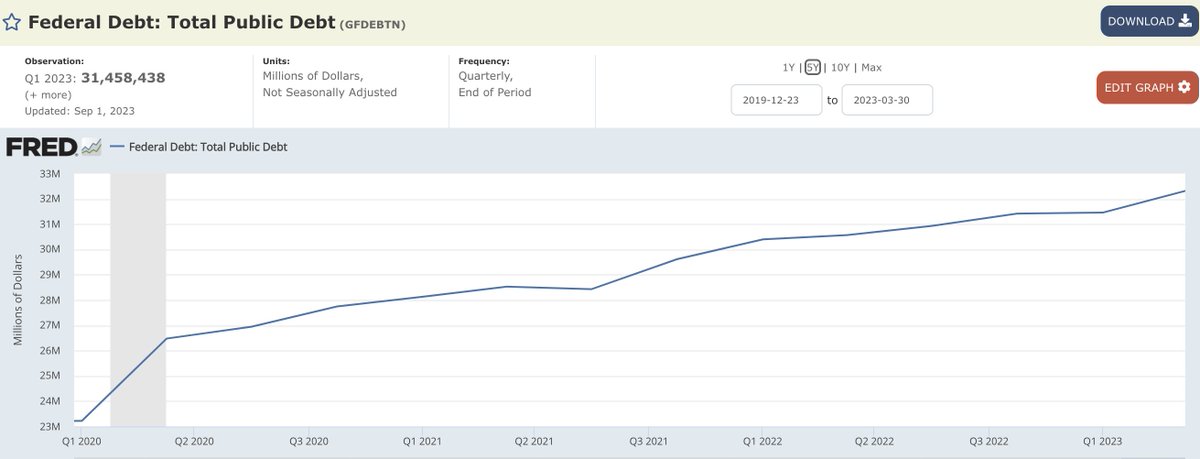Select the 10Y date range
Viewport: 1200px width, 459px height.
tap(840, 68)
